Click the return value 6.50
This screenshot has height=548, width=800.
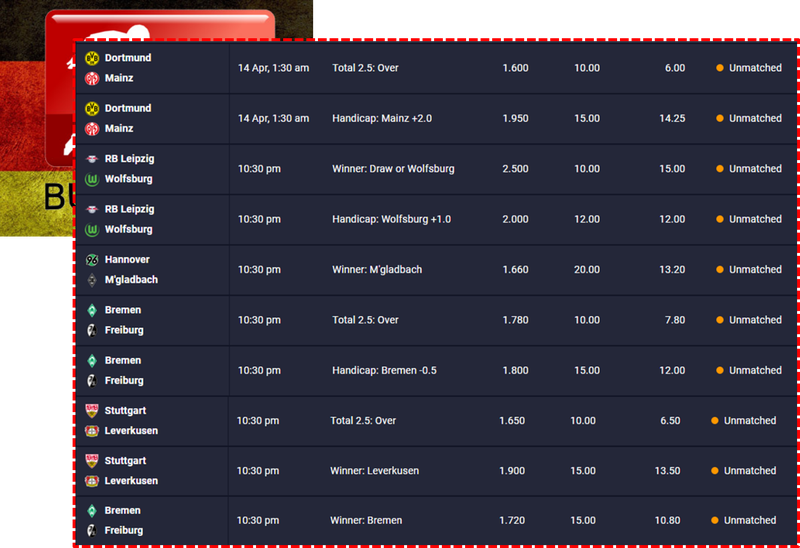point(670,421)
